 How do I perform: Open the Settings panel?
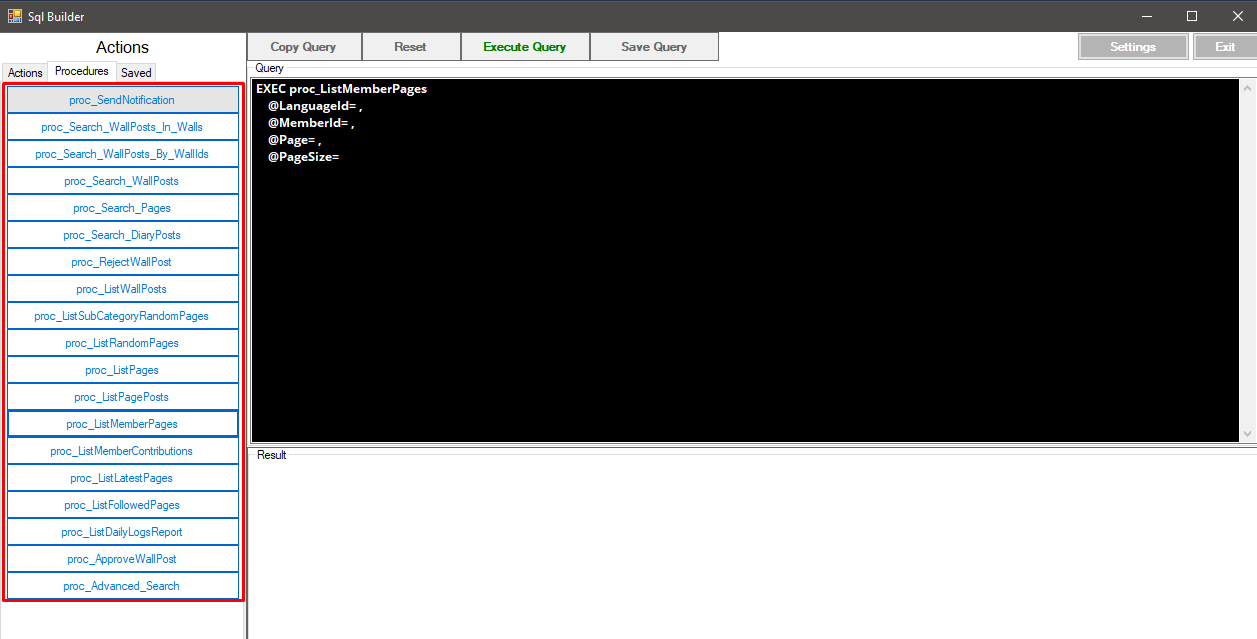(x=1133, y=46)
